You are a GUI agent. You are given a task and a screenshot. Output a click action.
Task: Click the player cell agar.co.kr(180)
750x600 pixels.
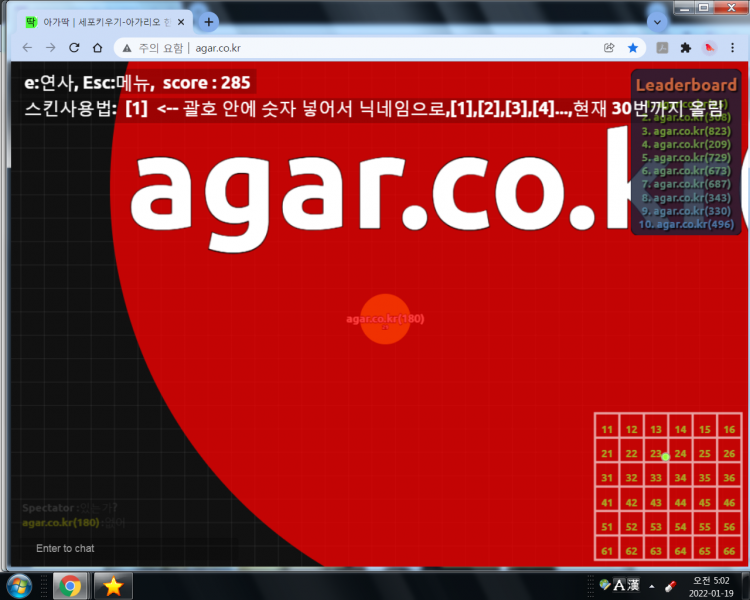pyautogui.click(x=385, y=319)
